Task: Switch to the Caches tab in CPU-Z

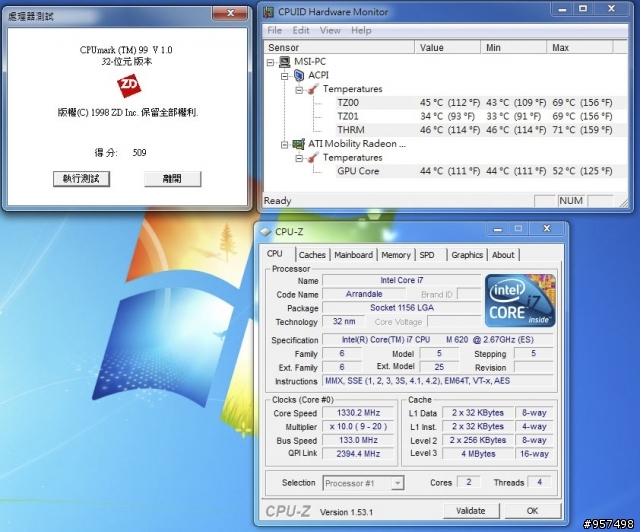Action: tap(312, 255)
